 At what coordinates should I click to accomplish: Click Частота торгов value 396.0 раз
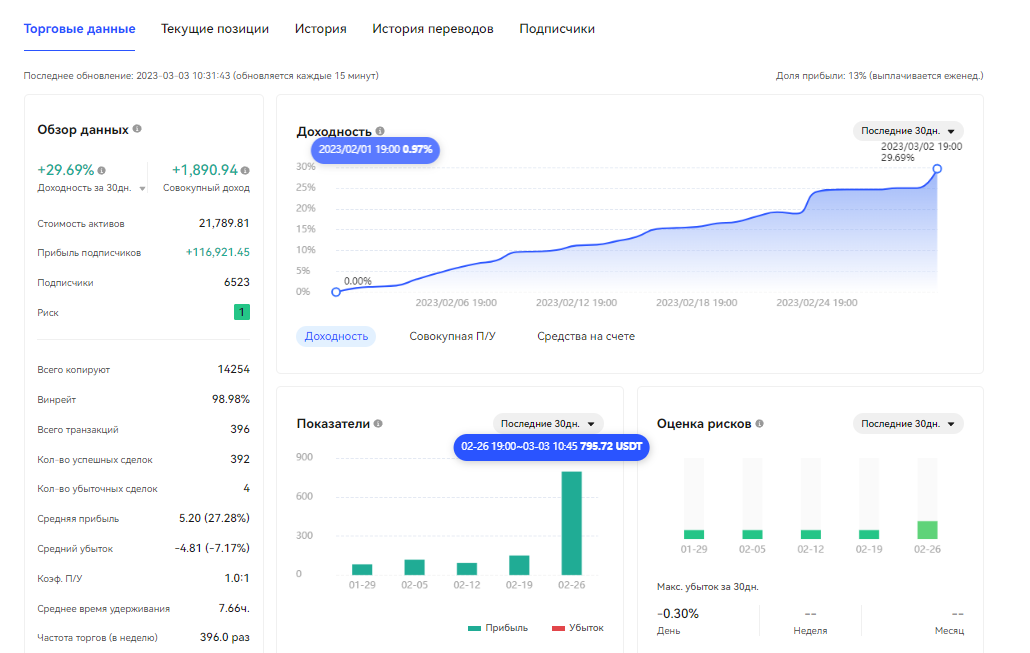pos(225,637)
